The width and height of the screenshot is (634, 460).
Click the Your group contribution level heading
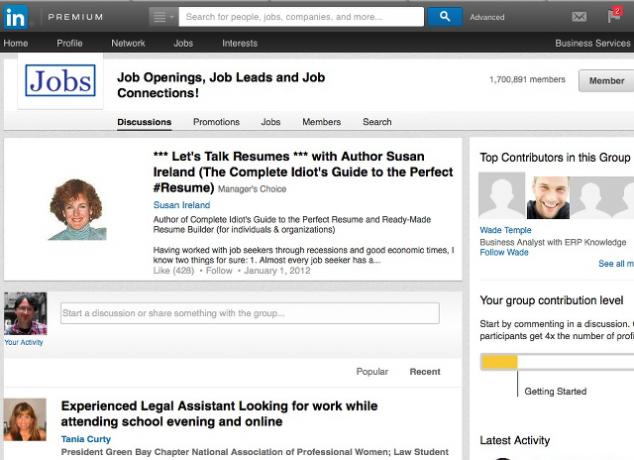[x=552, y=300]
